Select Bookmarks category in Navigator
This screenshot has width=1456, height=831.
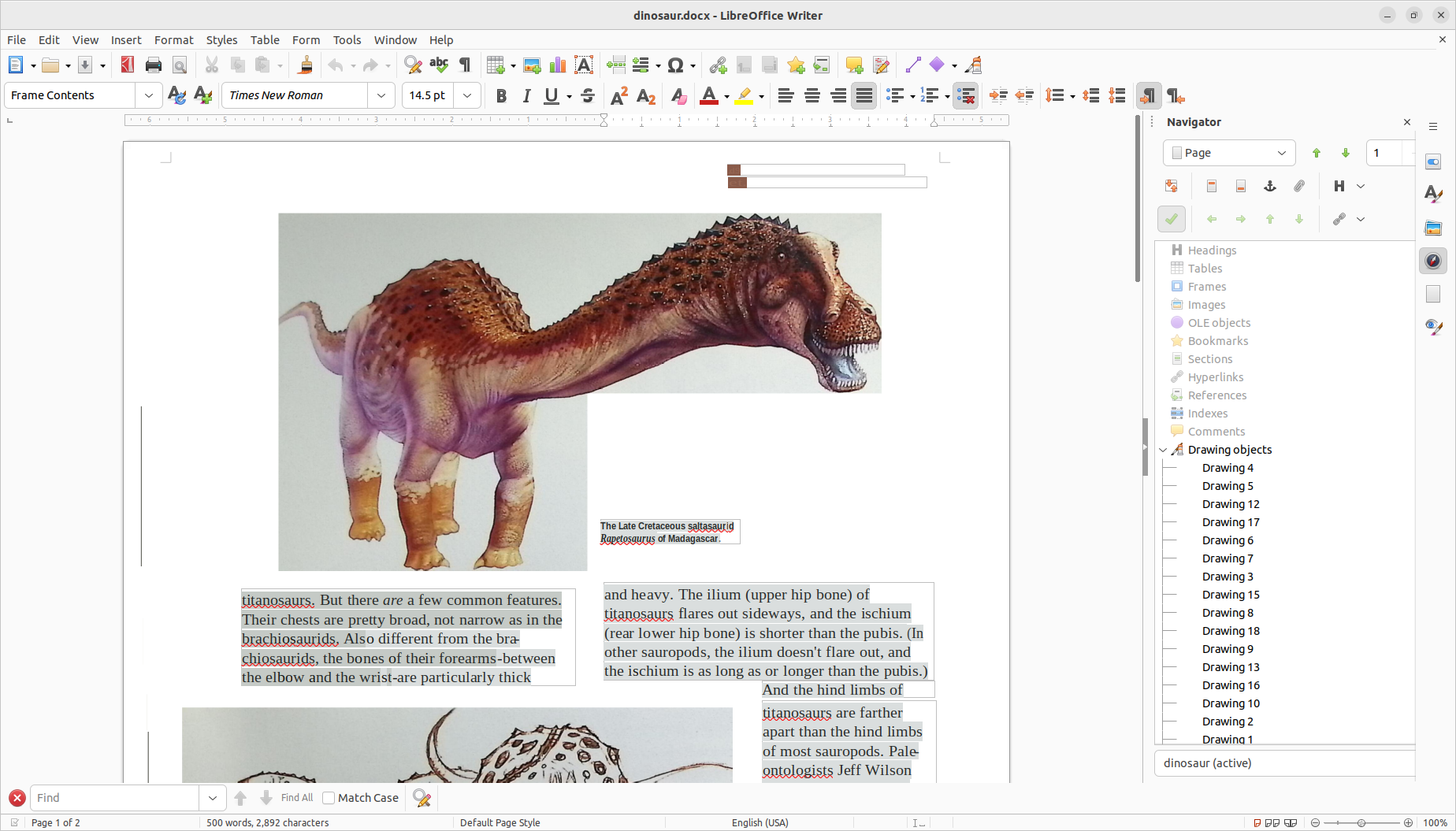[1218, 341]
